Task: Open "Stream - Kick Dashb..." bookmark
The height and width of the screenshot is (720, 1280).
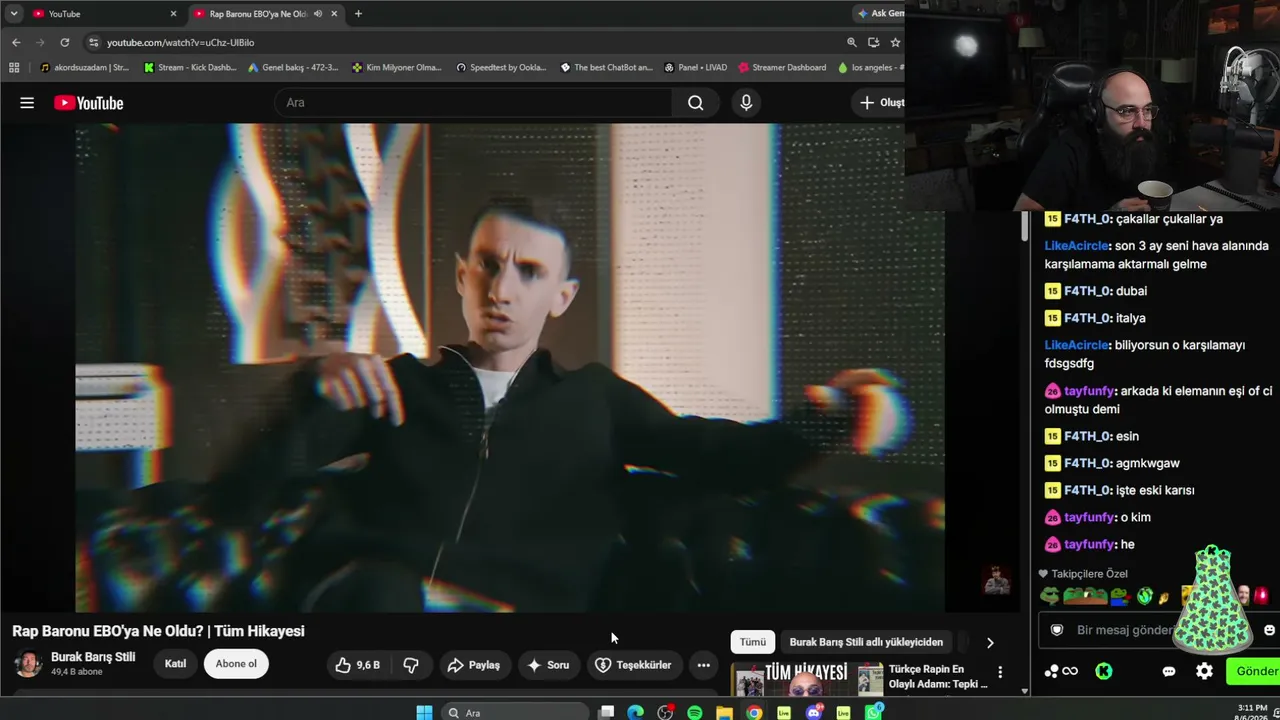Action: click(189, 68)
